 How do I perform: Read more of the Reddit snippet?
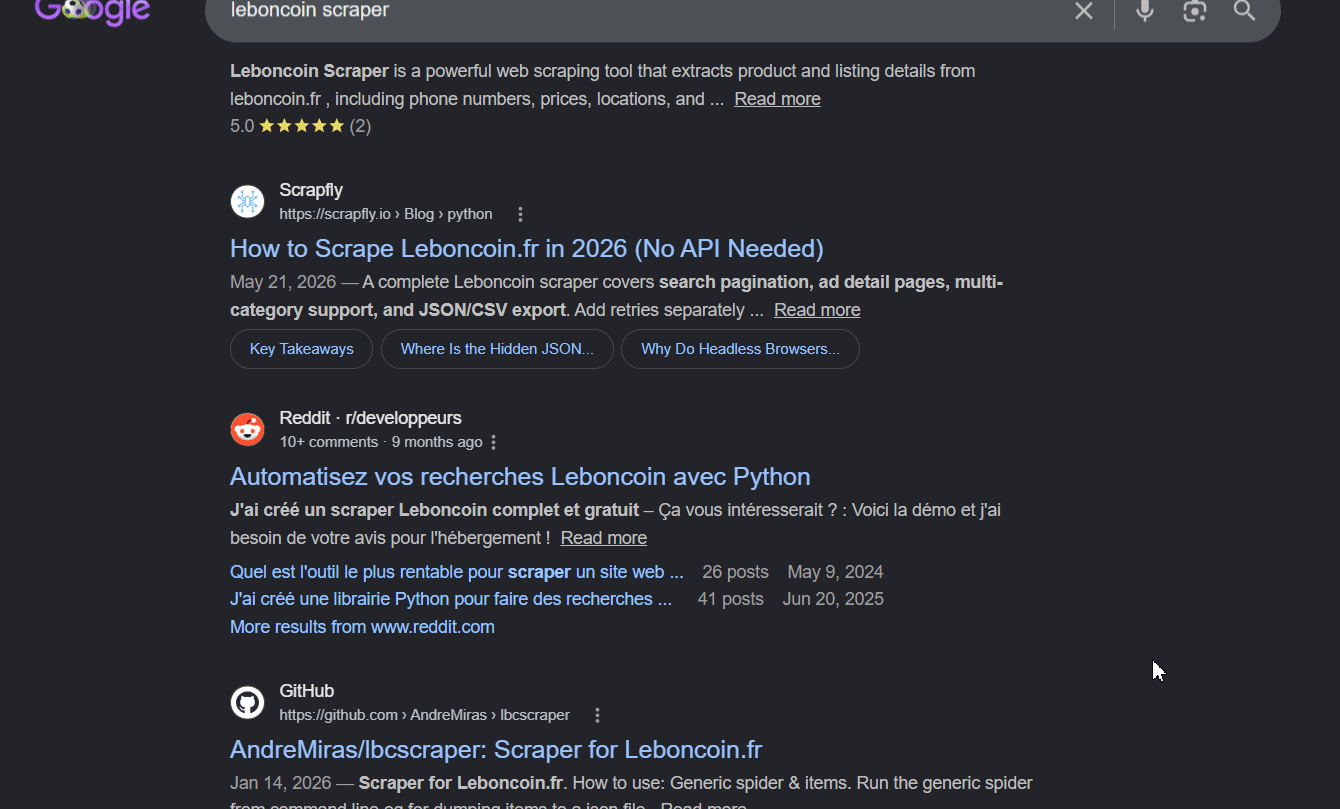604,538
